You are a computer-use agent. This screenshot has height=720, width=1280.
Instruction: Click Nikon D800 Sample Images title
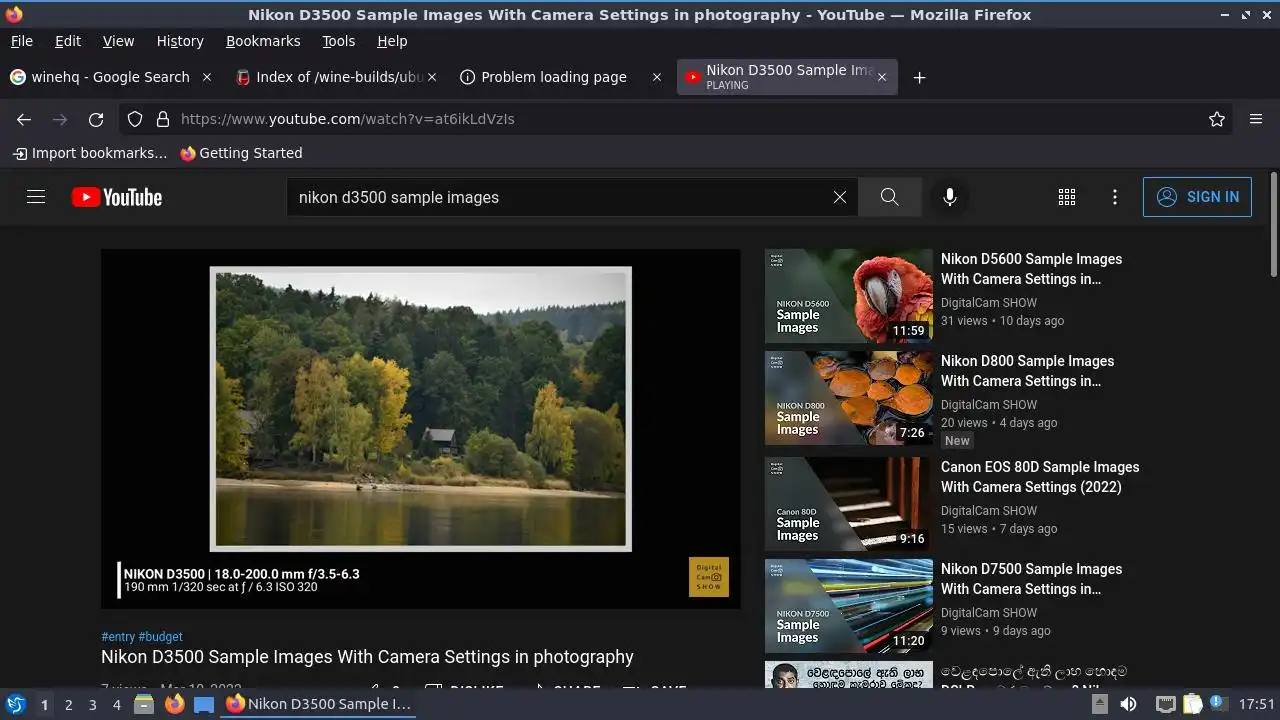click(x=1027, y=371)
